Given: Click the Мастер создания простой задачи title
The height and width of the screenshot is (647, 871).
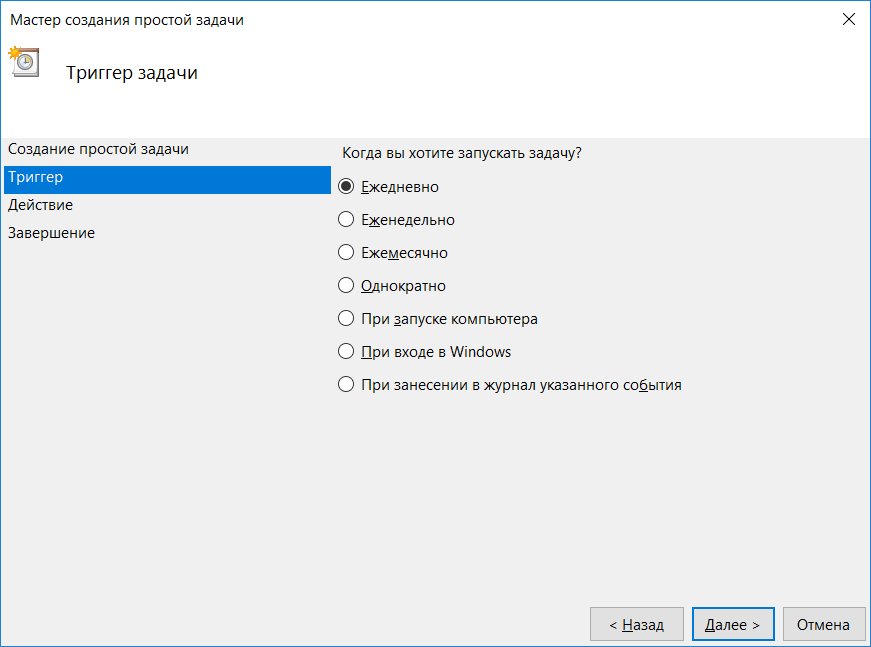Looking at the screenshot, I should click(127, 20).
